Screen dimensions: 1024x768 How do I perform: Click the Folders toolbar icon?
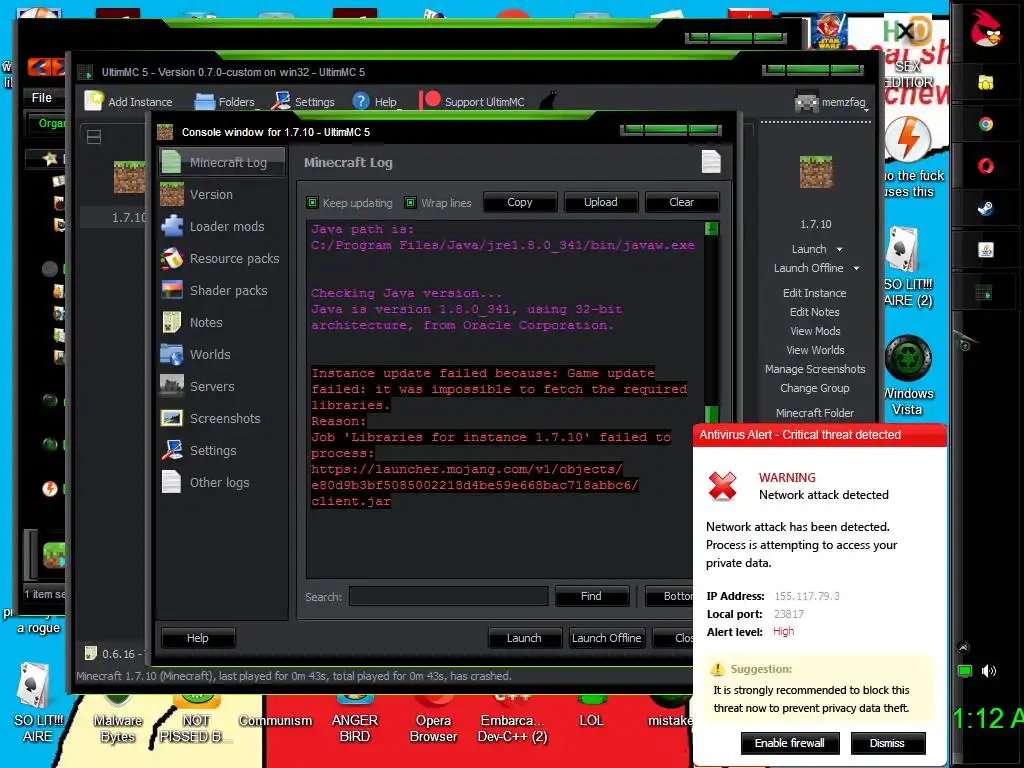[x=204, y=101]
